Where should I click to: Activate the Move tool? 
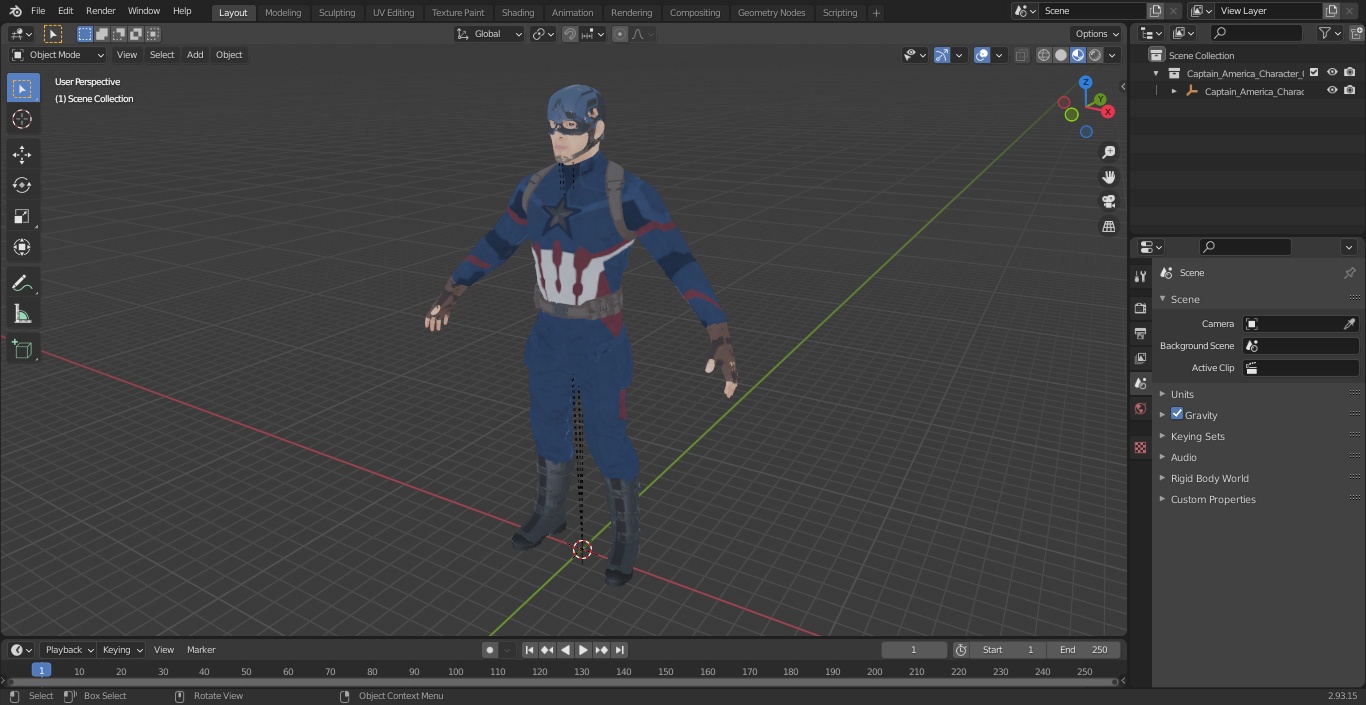coord(22,154)
